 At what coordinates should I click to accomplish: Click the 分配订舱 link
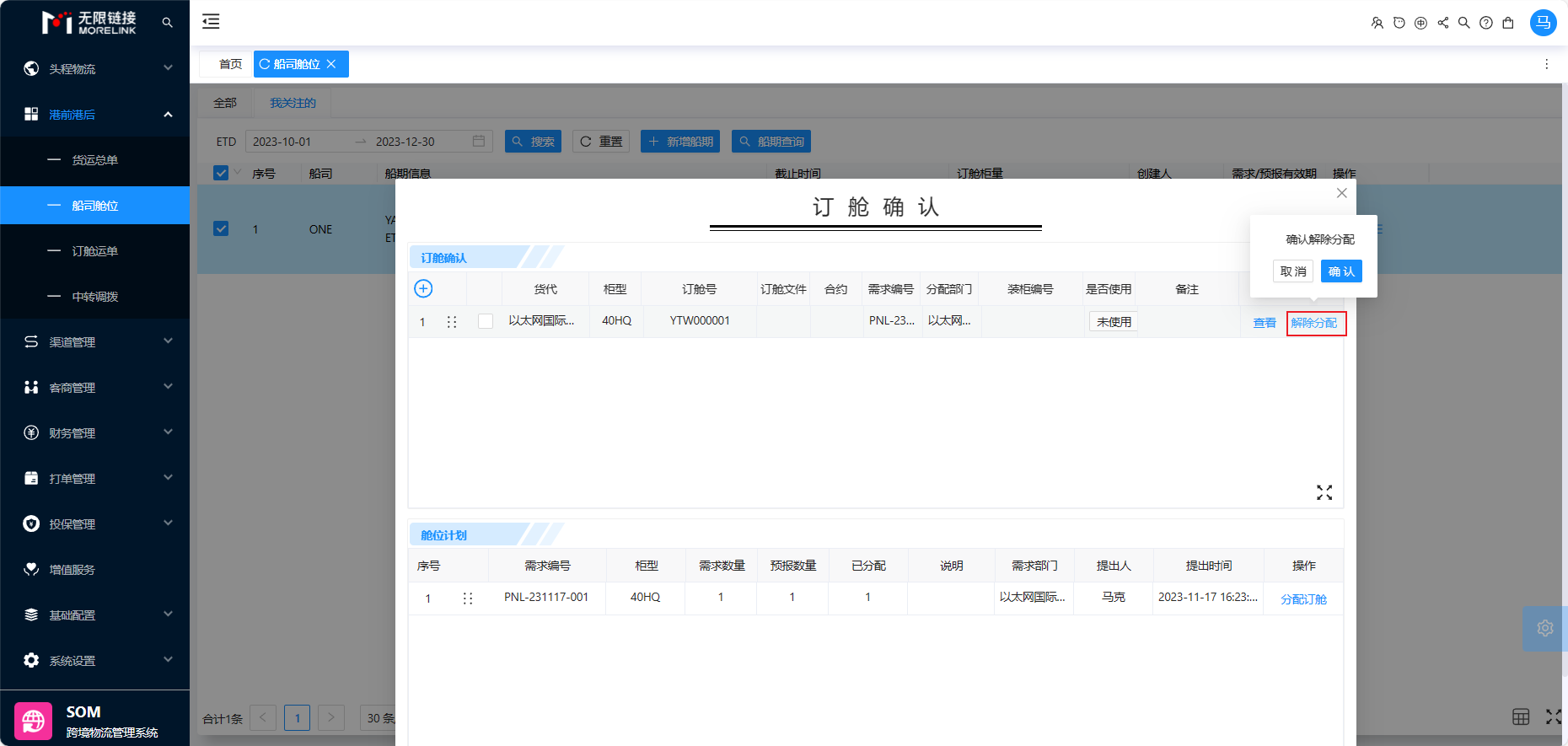click(1303, 599)
